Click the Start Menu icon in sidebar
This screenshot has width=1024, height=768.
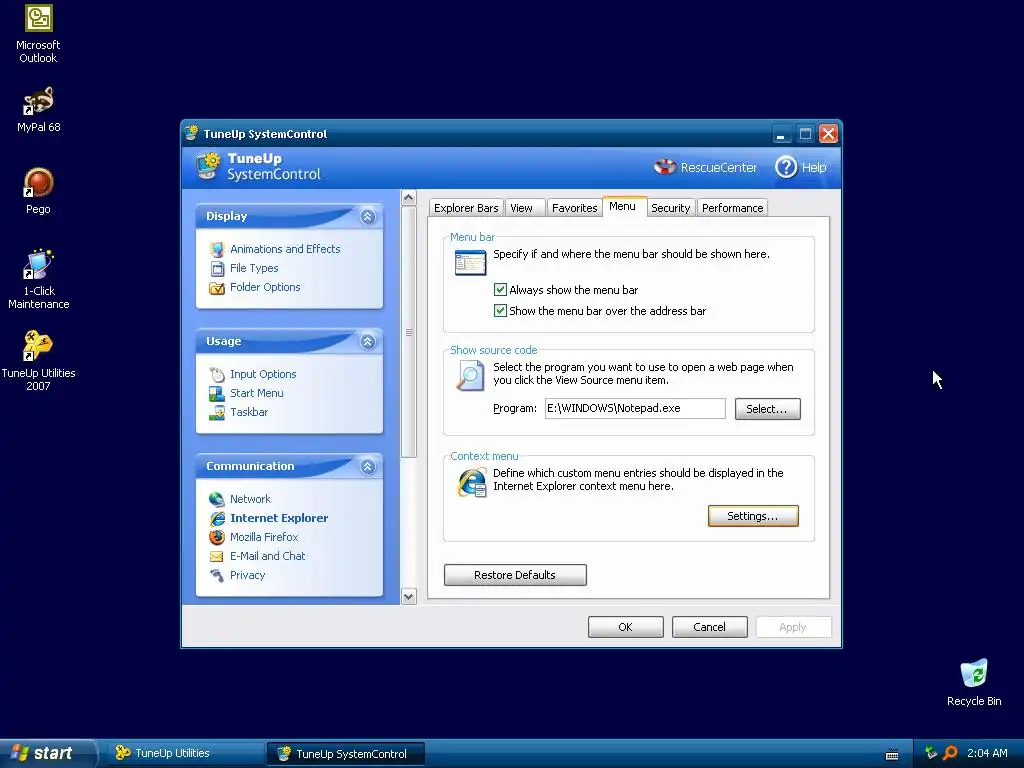pos(217,393)
